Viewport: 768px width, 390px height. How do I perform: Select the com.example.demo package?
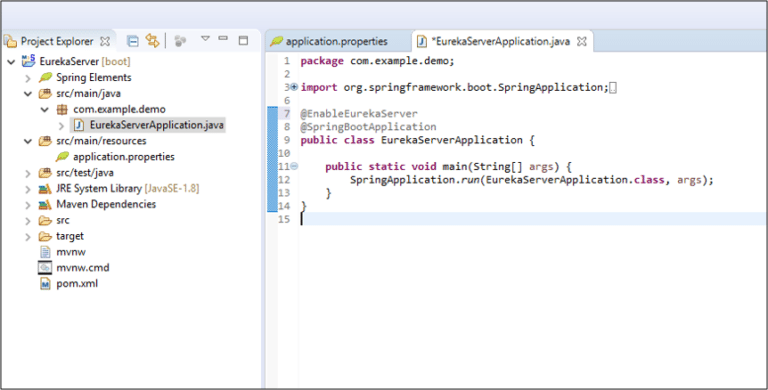120,109
